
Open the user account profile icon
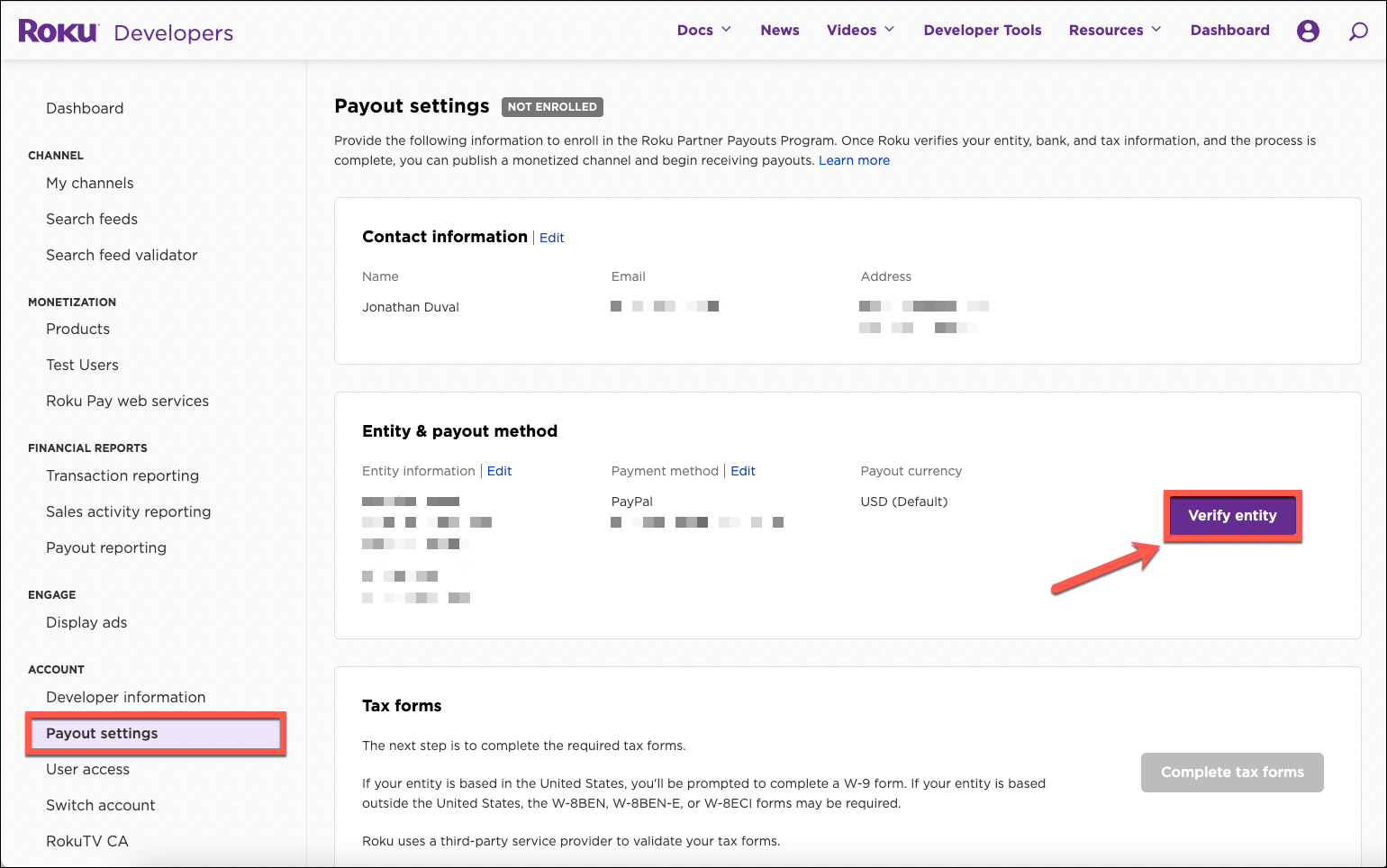pos(1308,31)
